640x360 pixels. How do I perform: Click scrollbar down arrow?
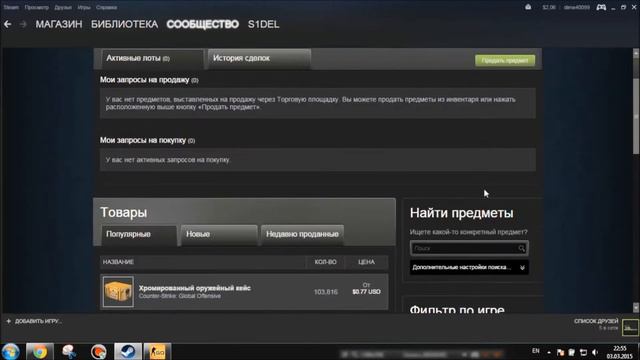[636, 307]
